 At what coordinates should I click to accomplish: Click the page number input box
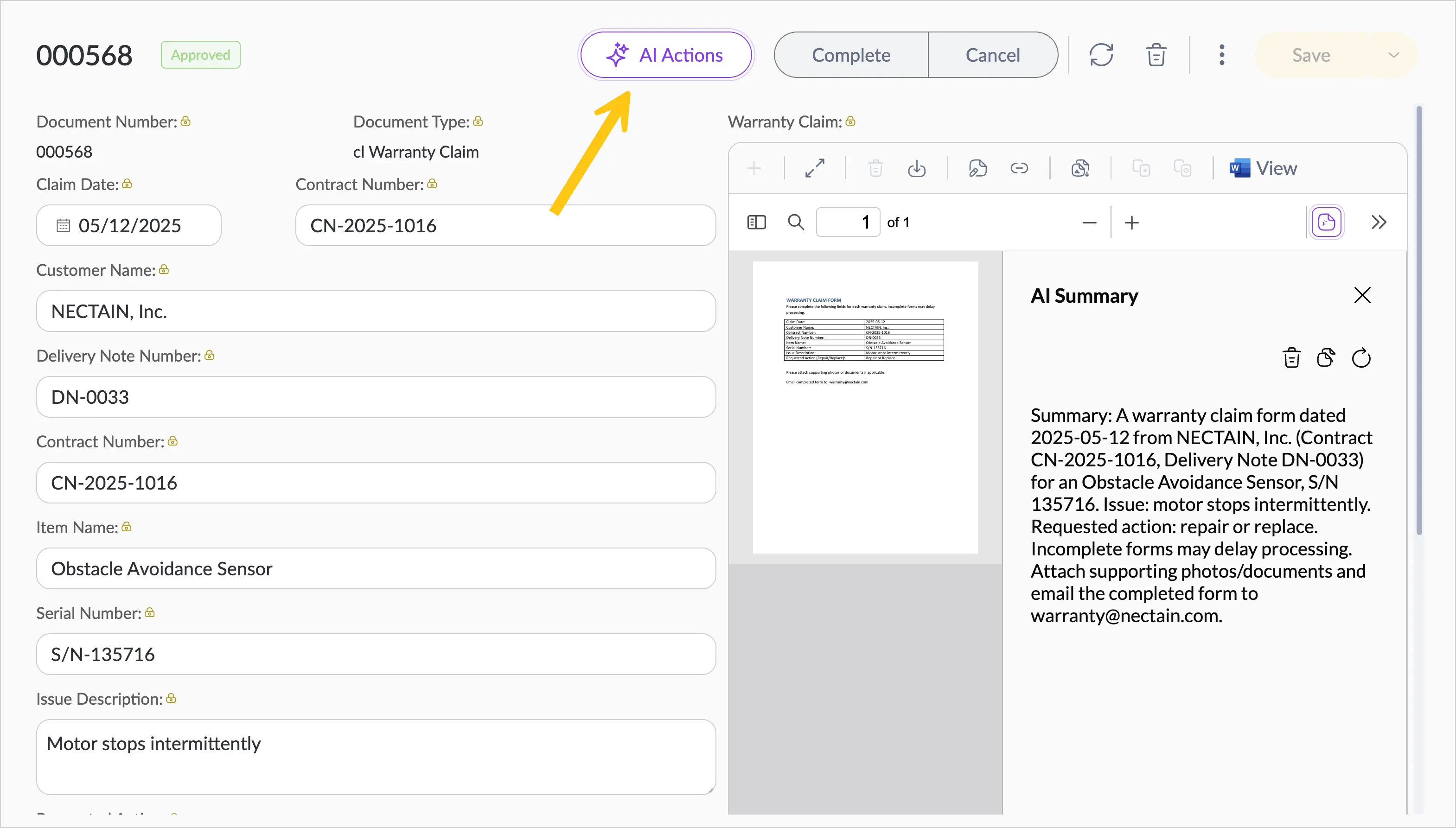848,223
